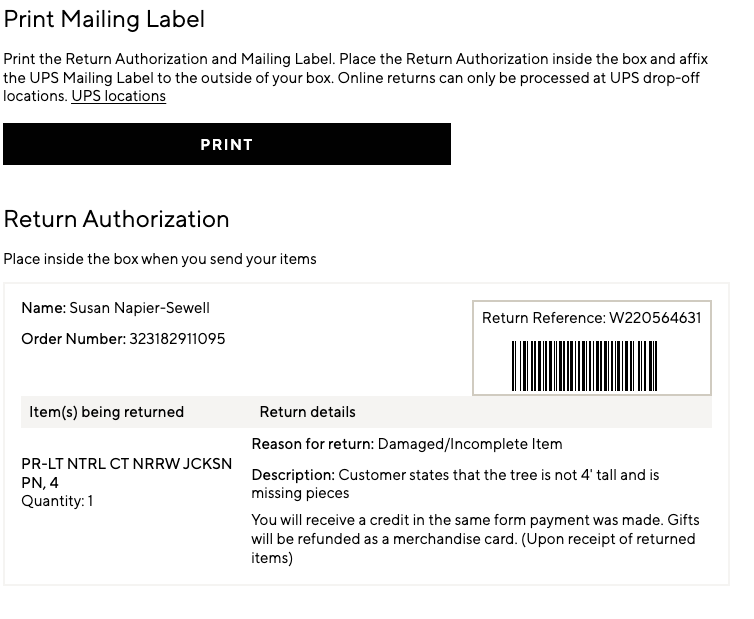Click the return reference barcode

click(x=584, y=365)
